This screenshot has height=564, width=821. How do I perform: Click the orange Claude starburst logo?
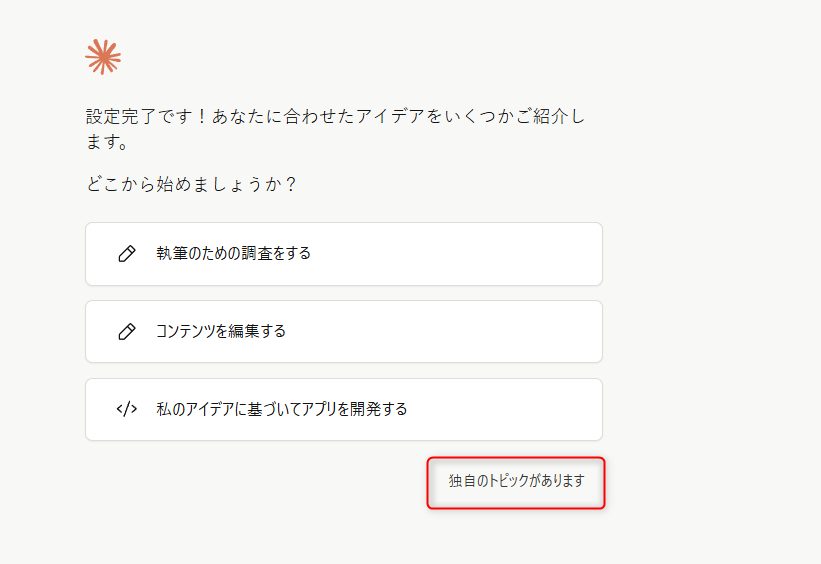coord(103,57)
